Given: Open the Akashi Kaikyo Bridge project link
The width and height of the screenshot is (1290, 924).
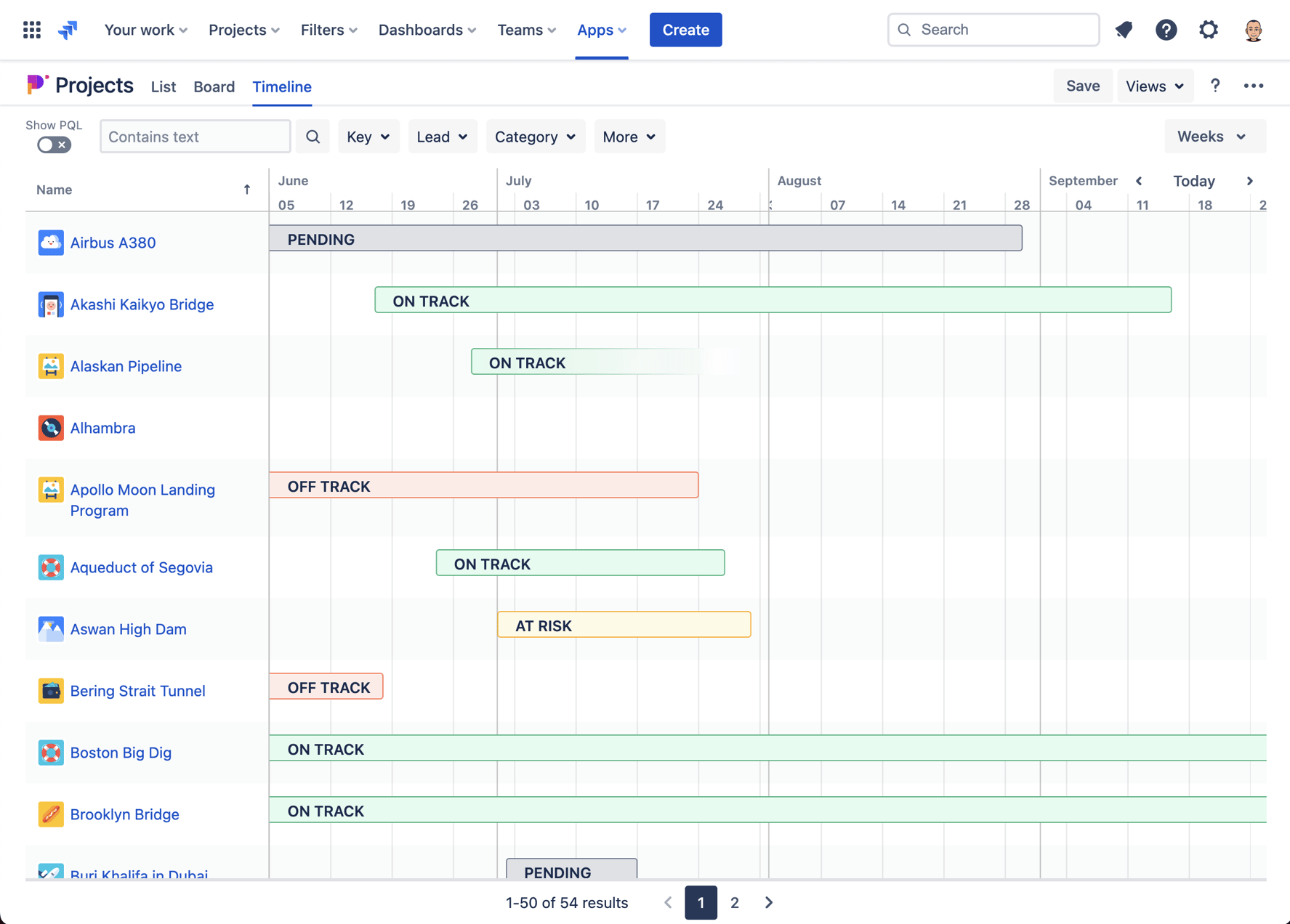Looking at the screenshot, I should [142, 304].
